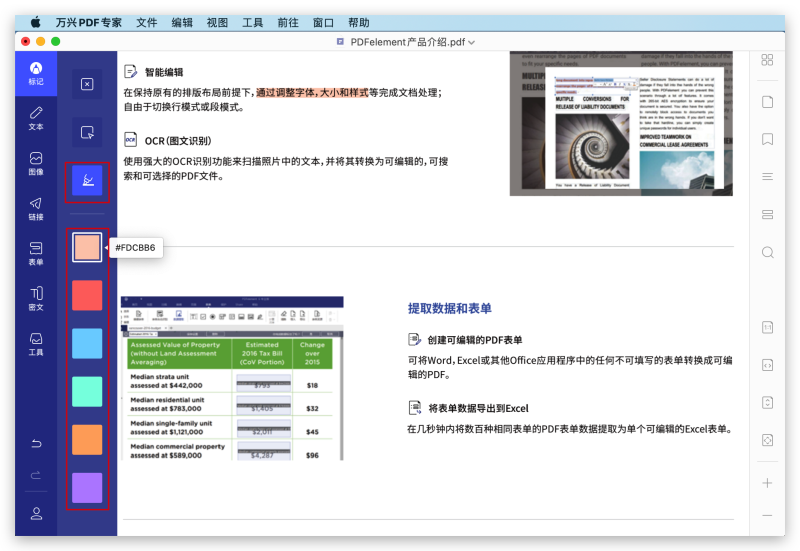Select the area selection markup tool
The image size is (800, 551).
[87, 133]
